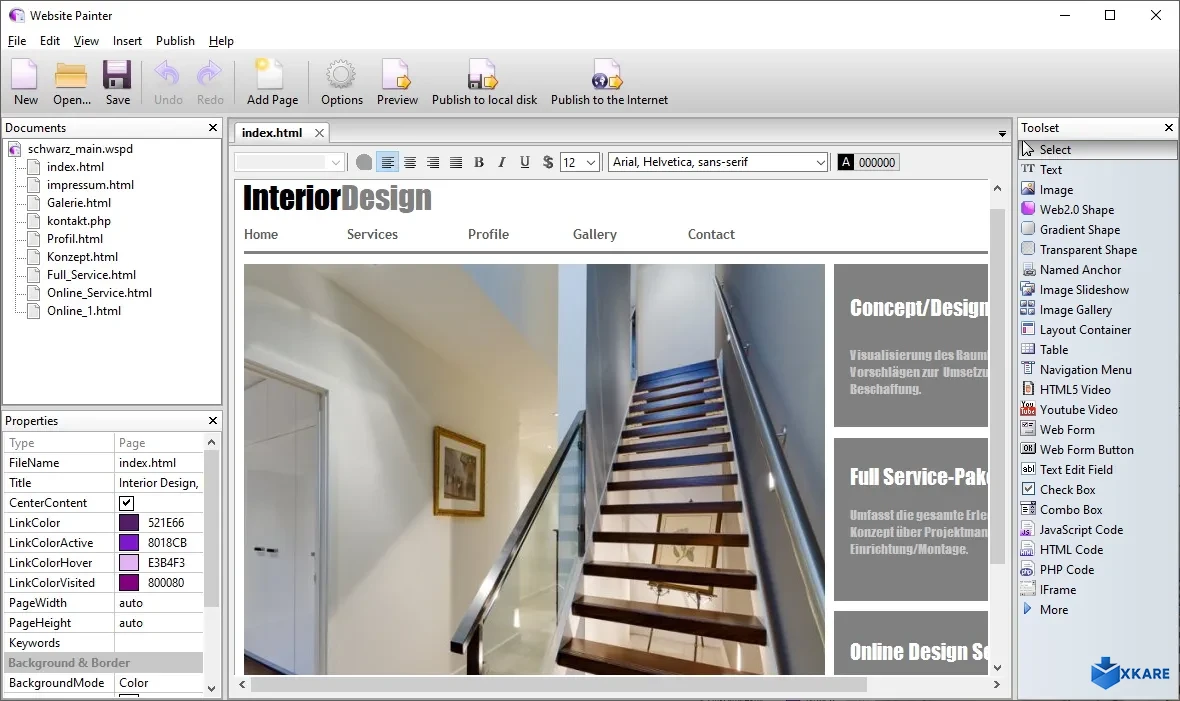
Task: Click Publish to the Internet
Action: point(608,81)
